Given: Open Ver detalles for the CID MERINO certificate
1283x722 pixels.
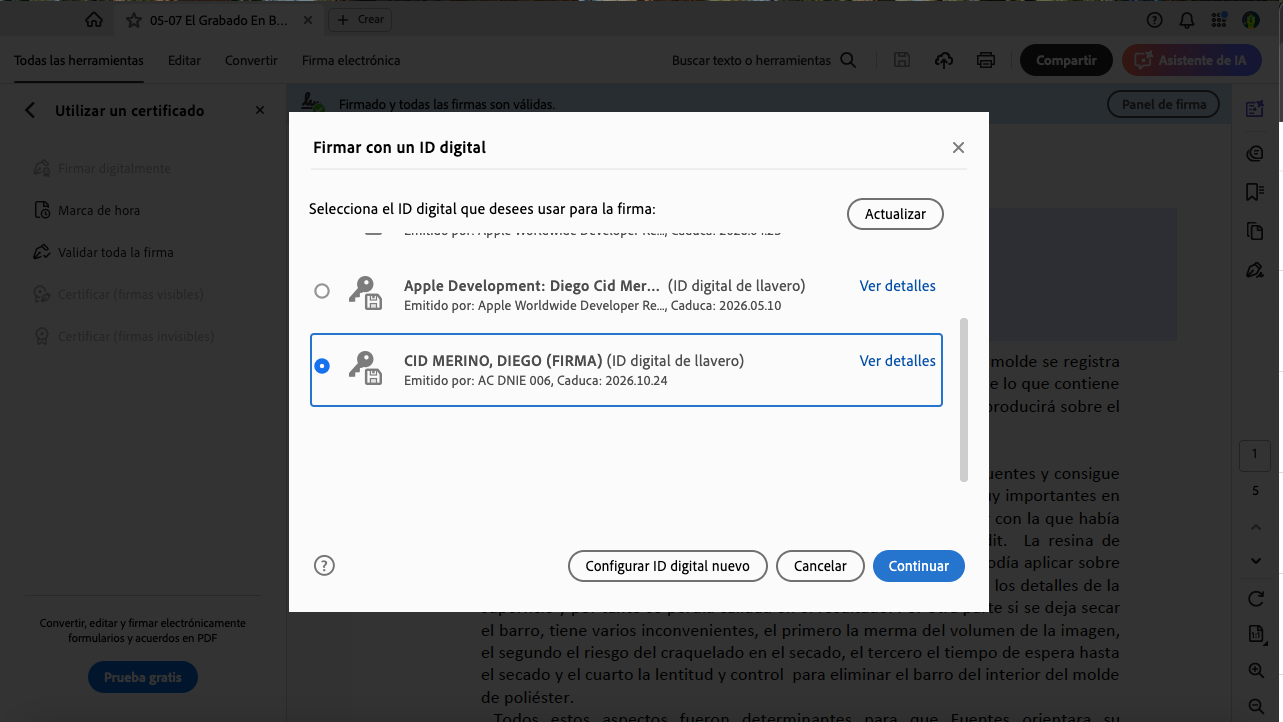Looking at the screenshot, I should pos(897,360).
